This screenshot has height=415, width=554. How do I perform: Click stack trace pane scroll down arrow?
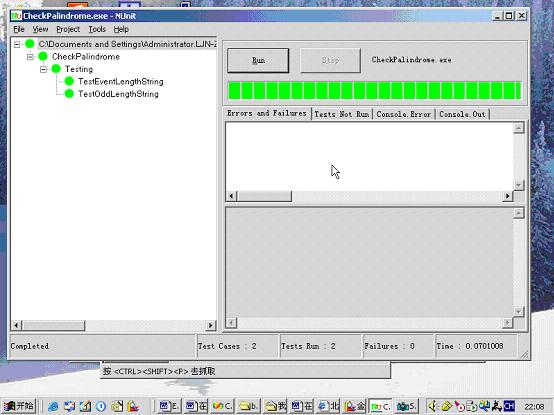[x=518, y=312]
